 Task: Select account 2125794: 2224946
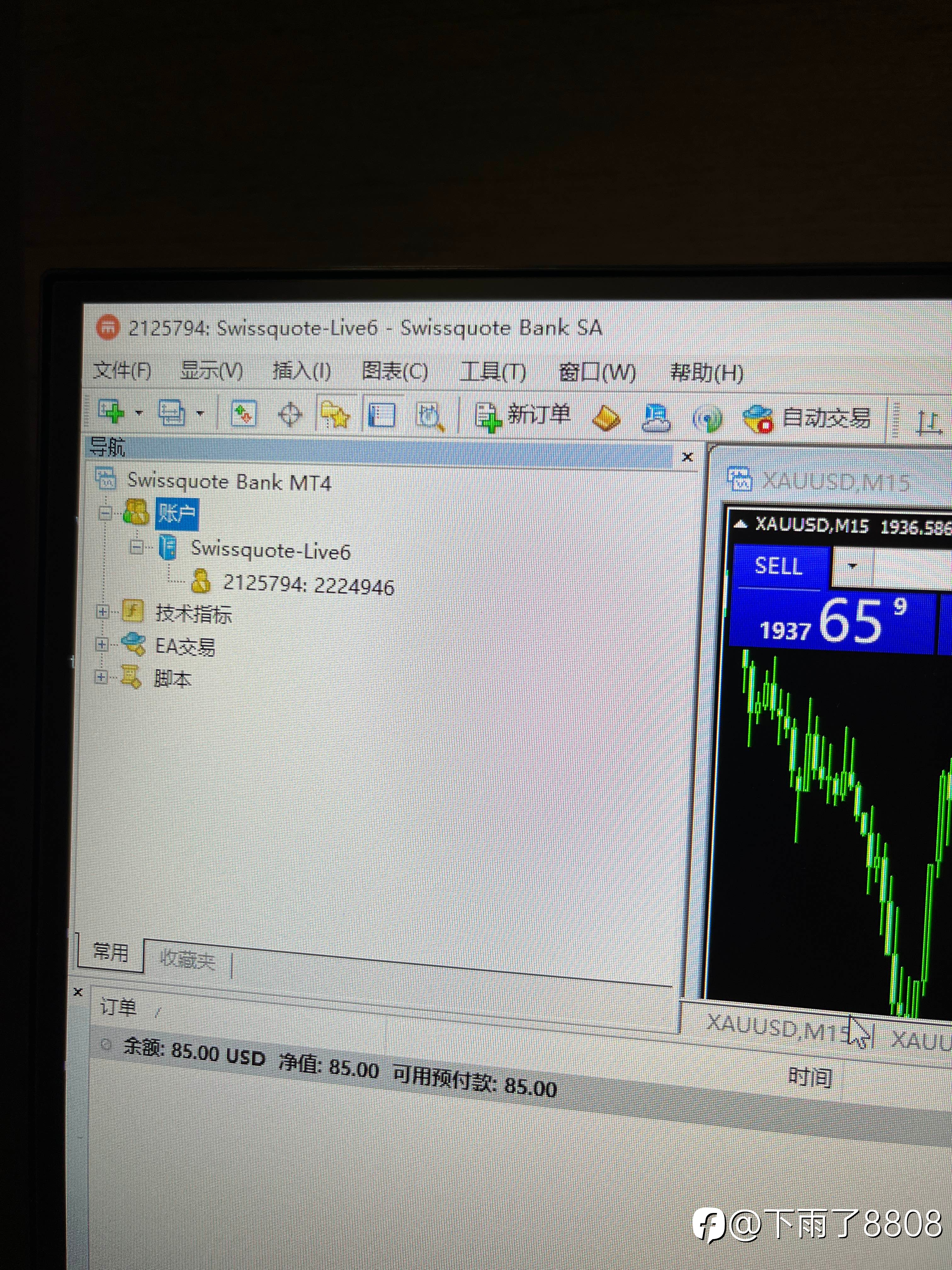[x=308, y=585]
